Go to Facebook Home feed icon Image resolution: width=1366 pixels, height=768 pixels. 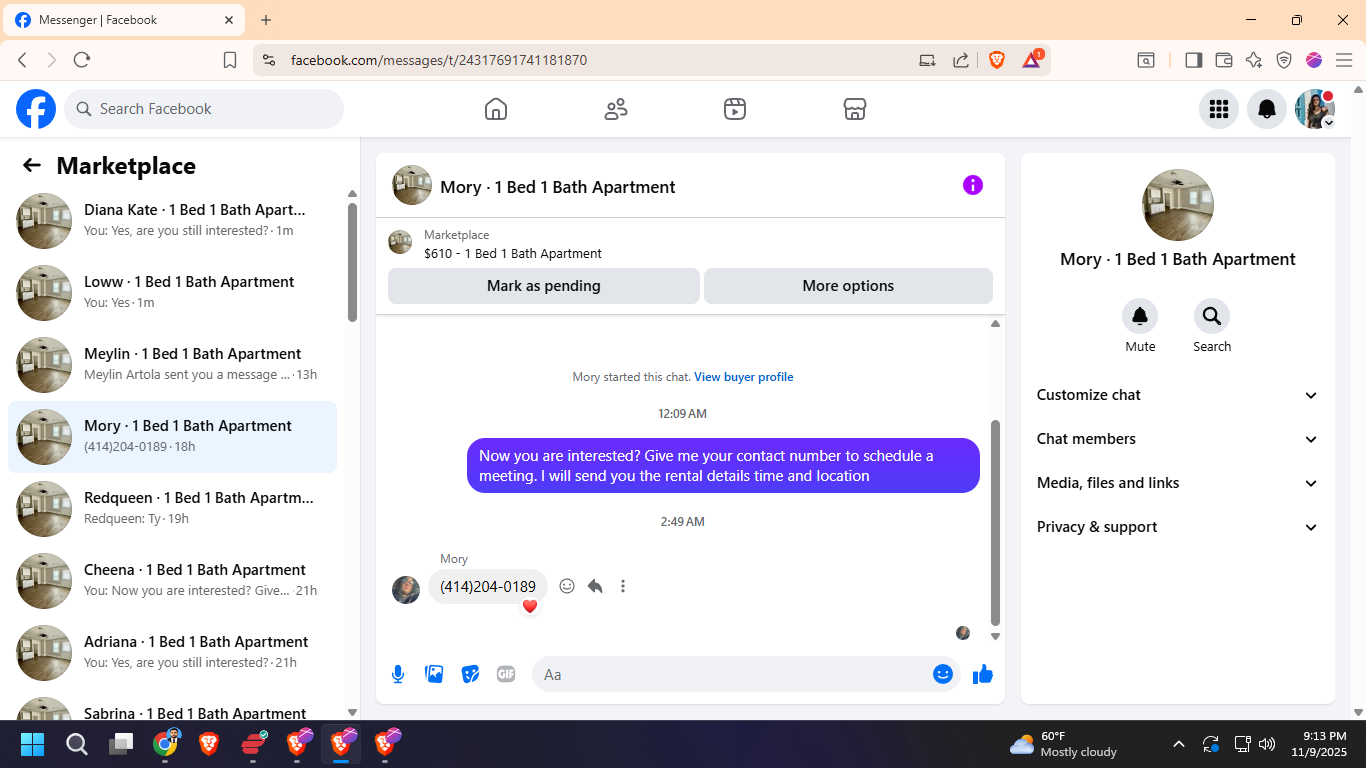[x=496, y=109]
